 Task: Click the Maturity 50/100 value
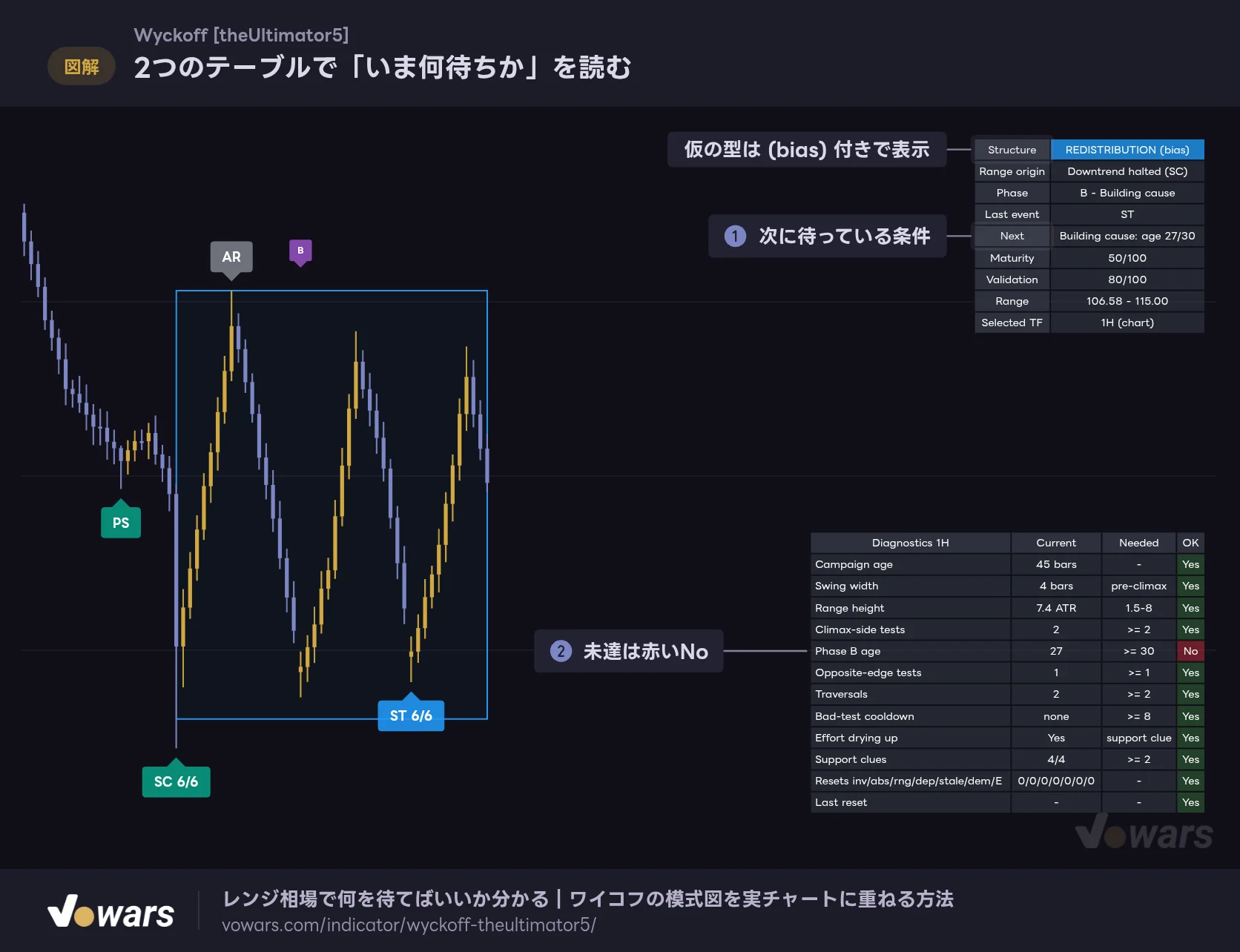tap(1127, 258)
